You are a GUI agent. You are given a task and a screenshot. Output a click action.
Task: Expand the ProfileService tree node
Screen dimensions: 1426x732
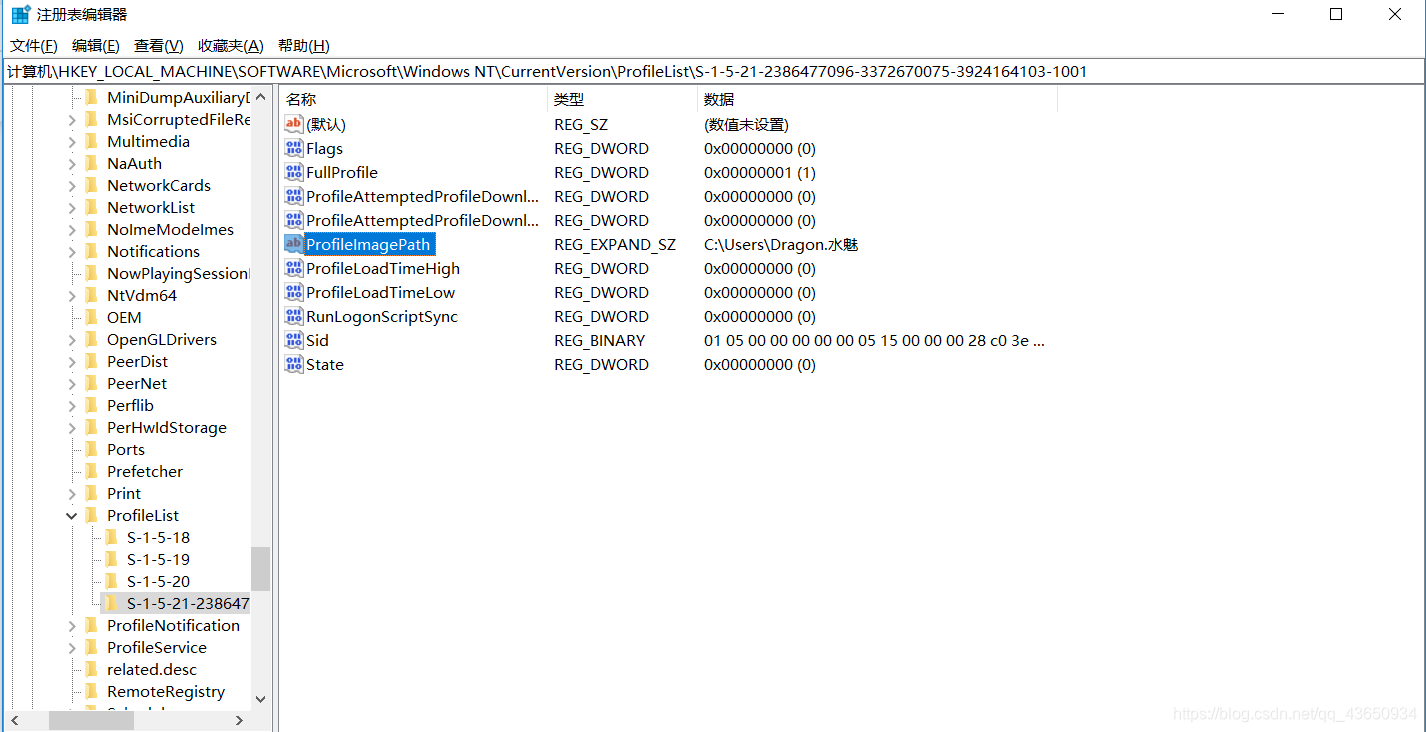tap(72, 648)
